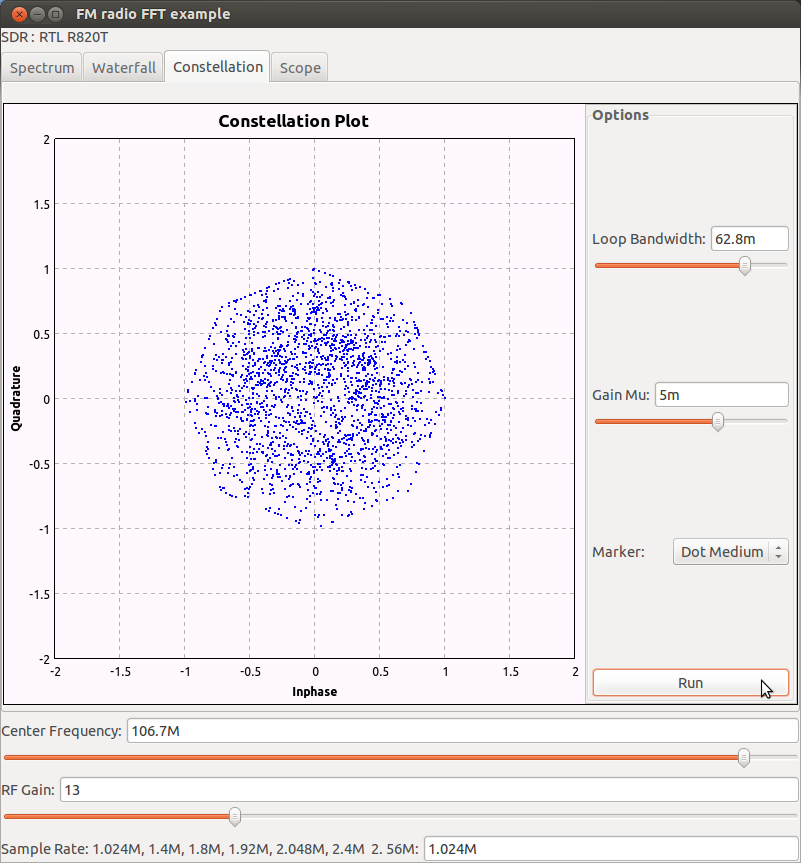The image size is (801, 863).
Task: Close the FM radio FFT example window
Action: click(19, 14)
